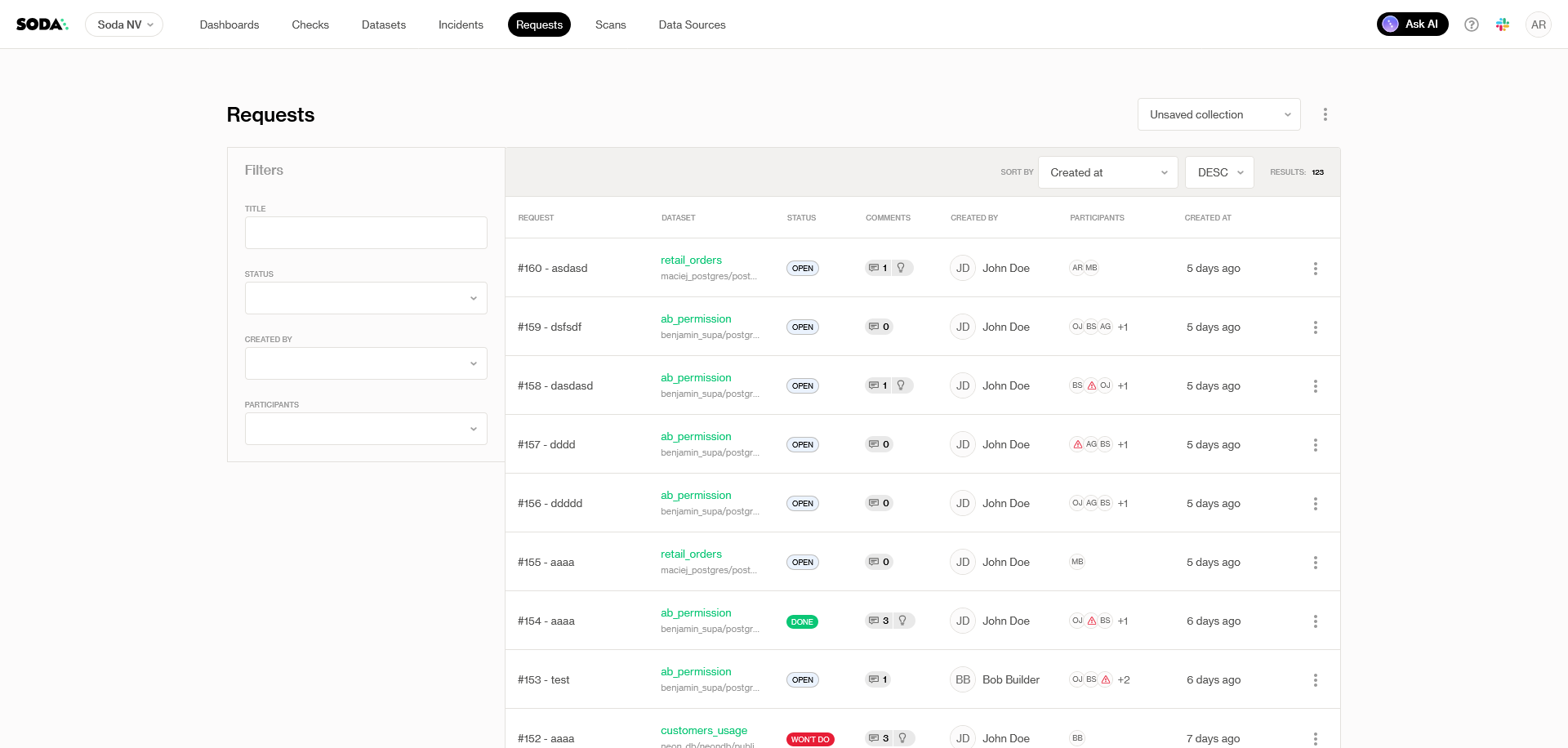Open page options menu beside Unsaved collection
The image size is (1568, 748).
1325,115
